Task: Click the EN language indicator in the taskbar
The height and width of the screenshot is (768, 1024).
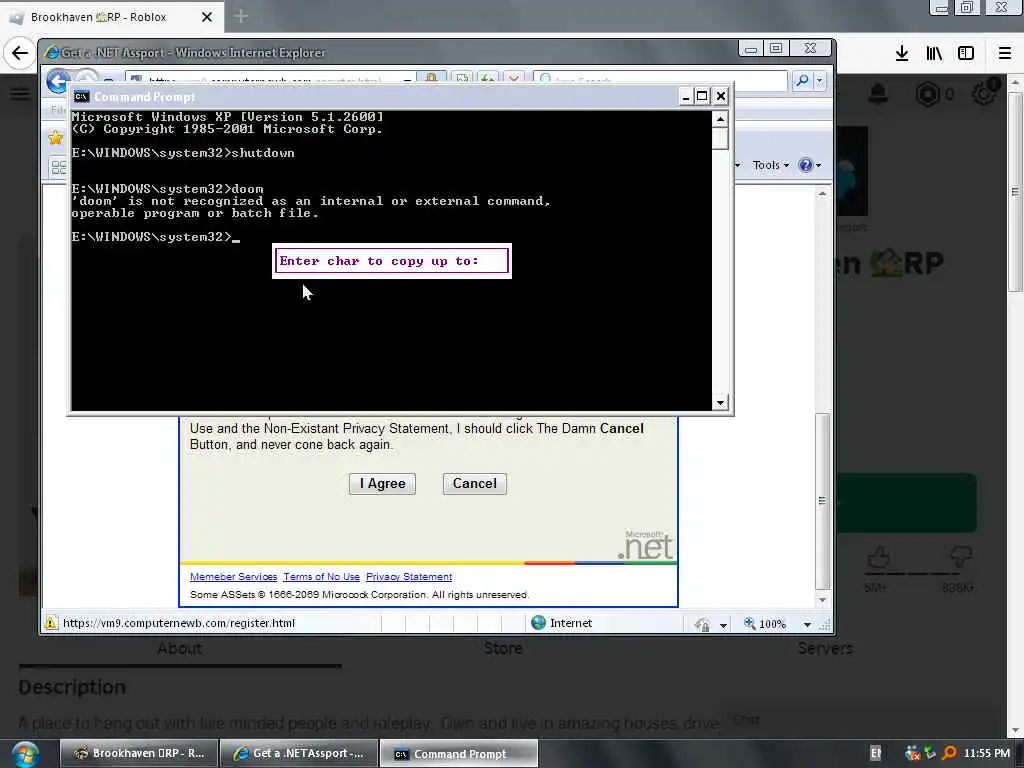Action: [x=876, y=754]
